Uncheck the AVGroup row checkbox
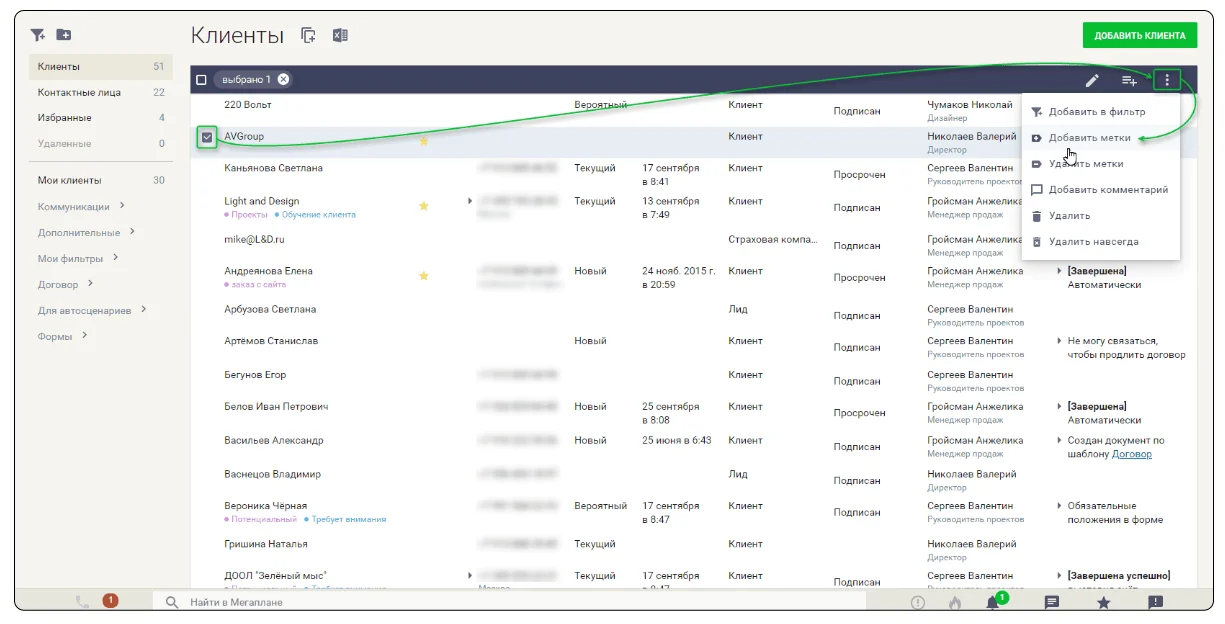1225x624 pixels. point(206,137)
